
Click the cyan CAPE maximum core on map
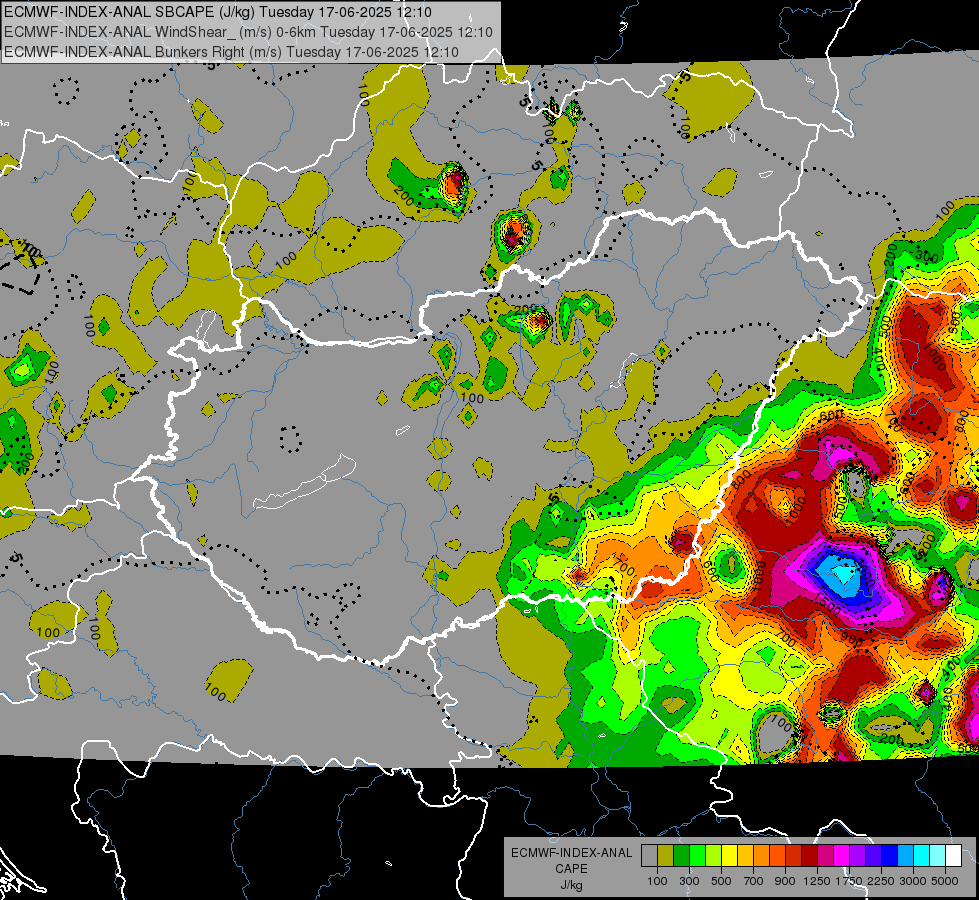pyautogui.click(x=842, y=573)
